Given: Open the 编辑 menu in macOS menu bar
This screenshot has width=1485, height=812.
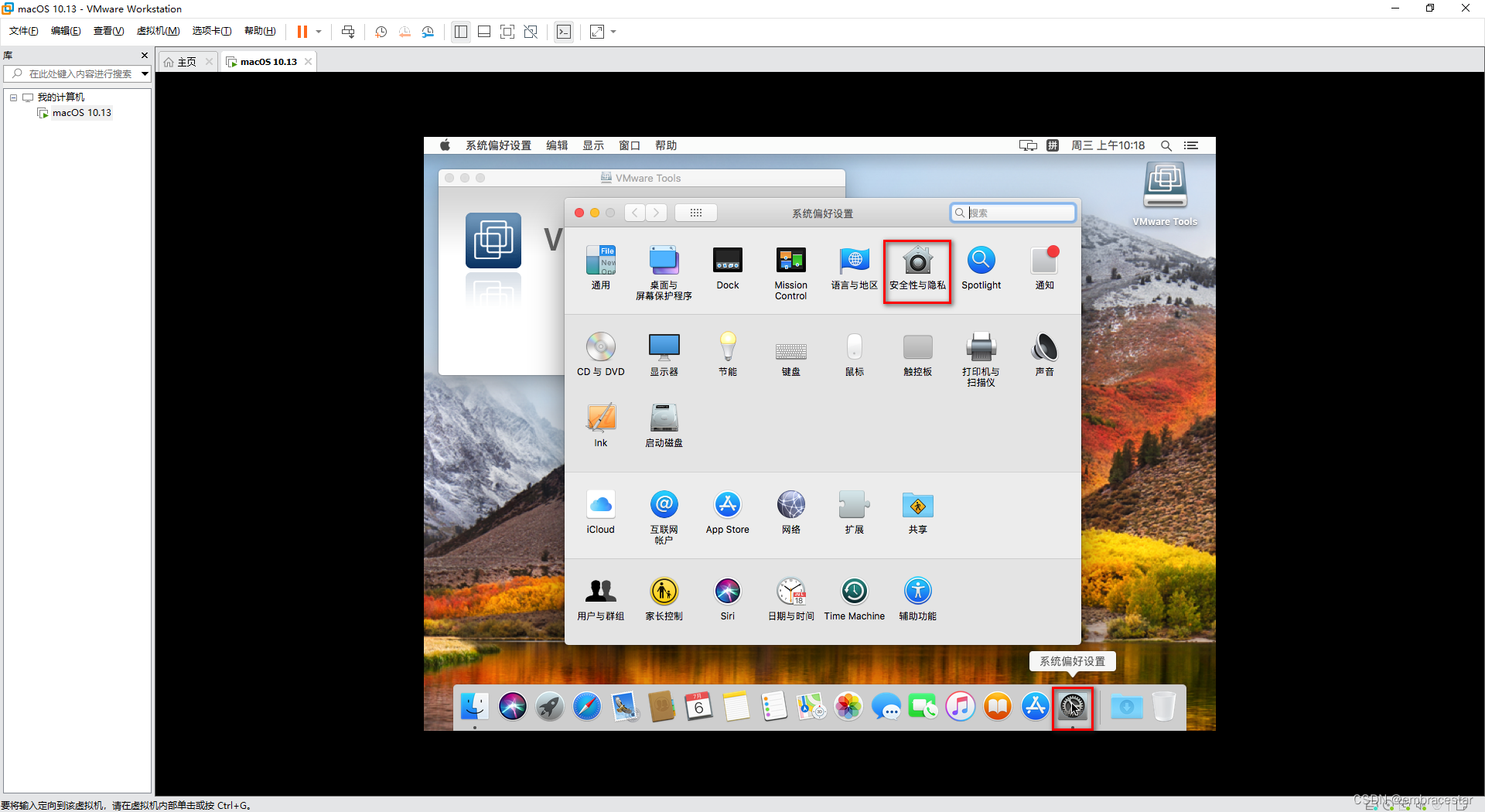Looking at the screenshot, I should [x=557, y=145].
